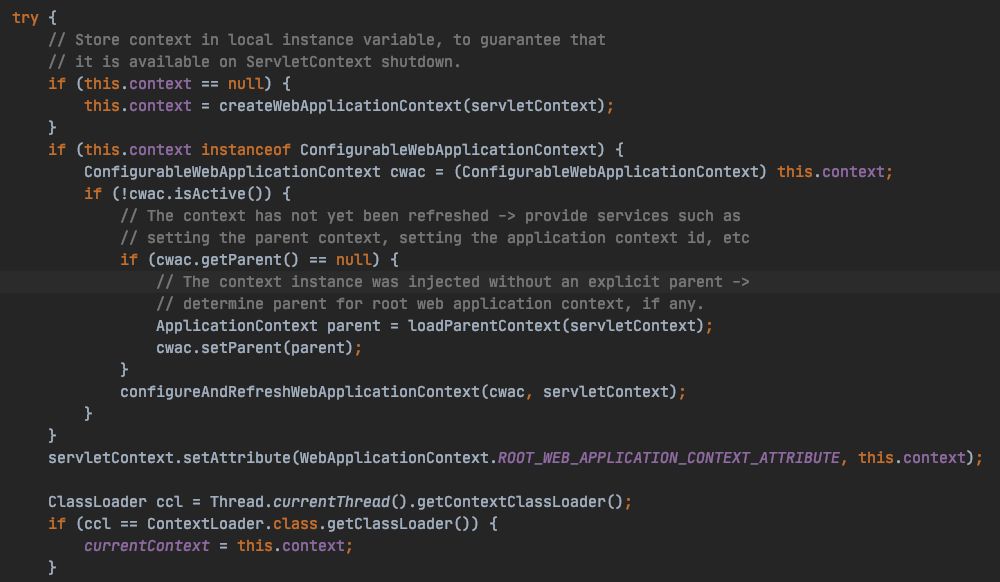
Task: Click constant 'ROOT_WEB_APPLICATION_CONTEXT_ATTRIBUTE'
Action: coord(668,458)
